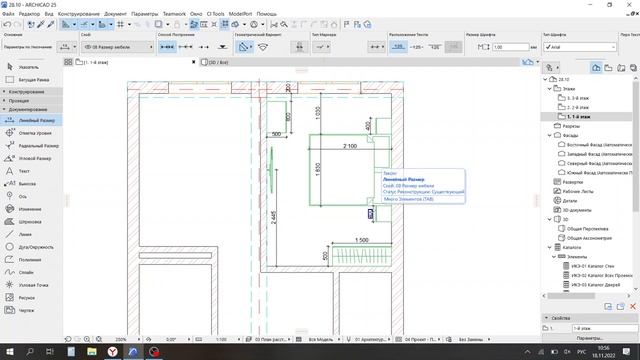Select the Polyline (Полилиния) tool
Image resolution: width=640 pixels, height=360 pixels.
(x=31, y=260)
